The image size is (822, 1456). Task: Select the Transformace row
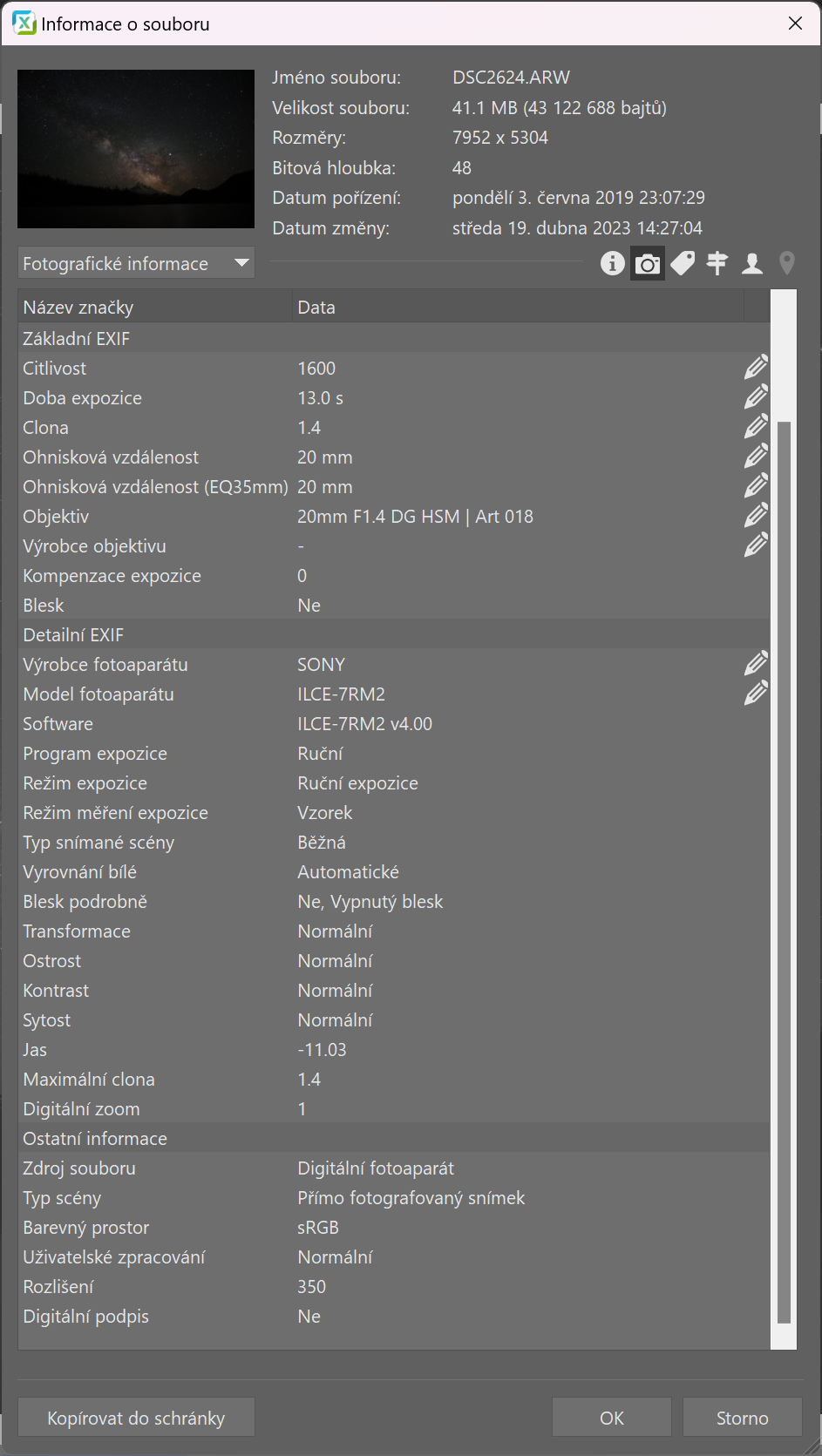point(394,931)
